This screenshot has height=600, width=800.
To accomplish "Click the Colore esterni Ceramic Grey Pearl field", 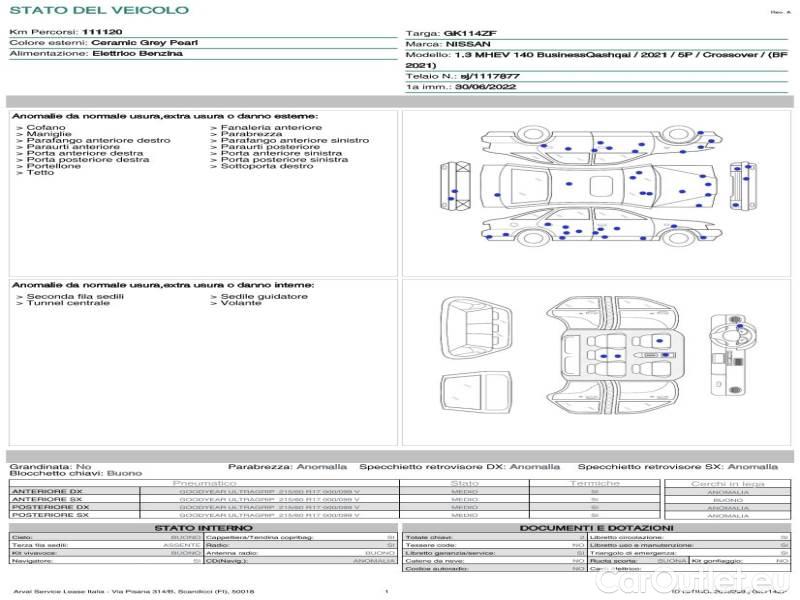I will (x=103, y=43).
